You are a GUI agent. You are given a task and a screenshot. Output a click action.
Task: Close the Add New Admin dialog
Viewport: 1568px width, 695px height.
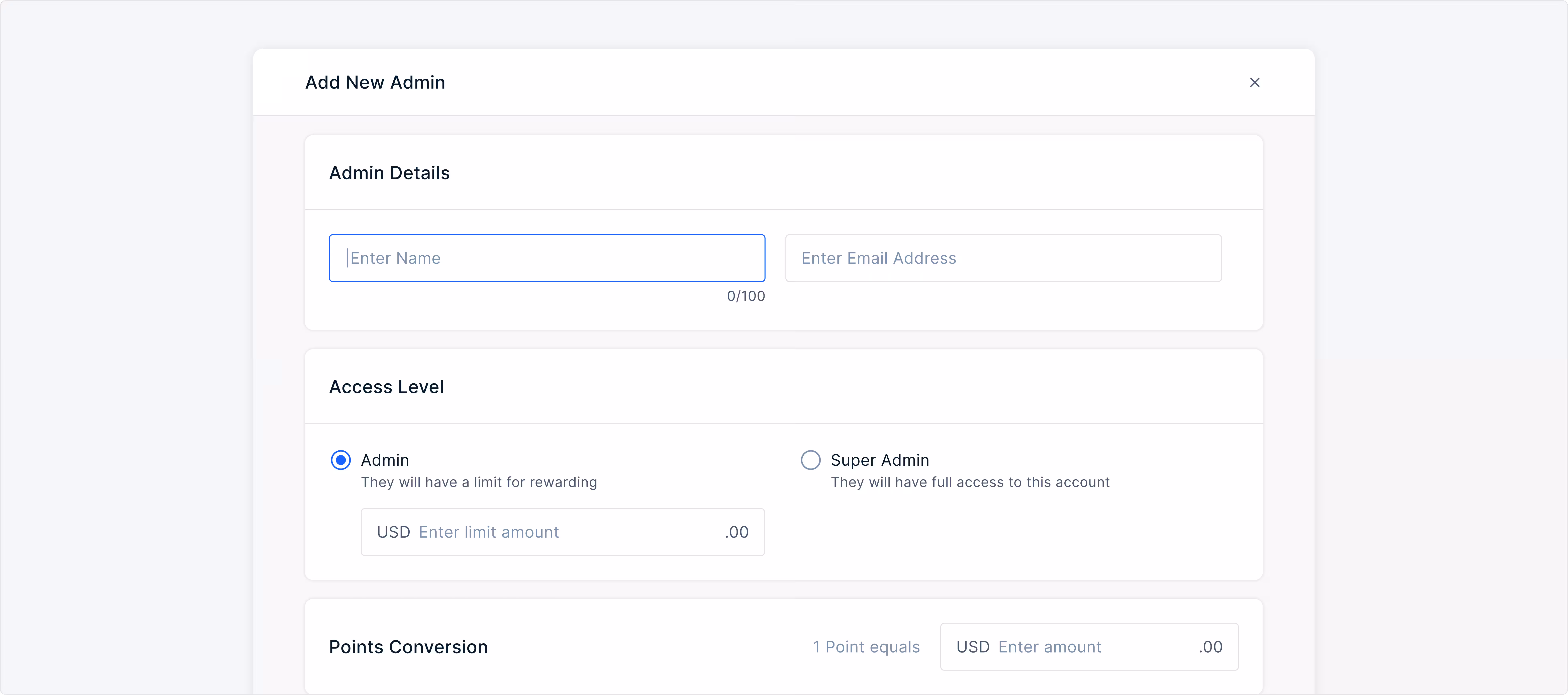tap(1255, 82)
